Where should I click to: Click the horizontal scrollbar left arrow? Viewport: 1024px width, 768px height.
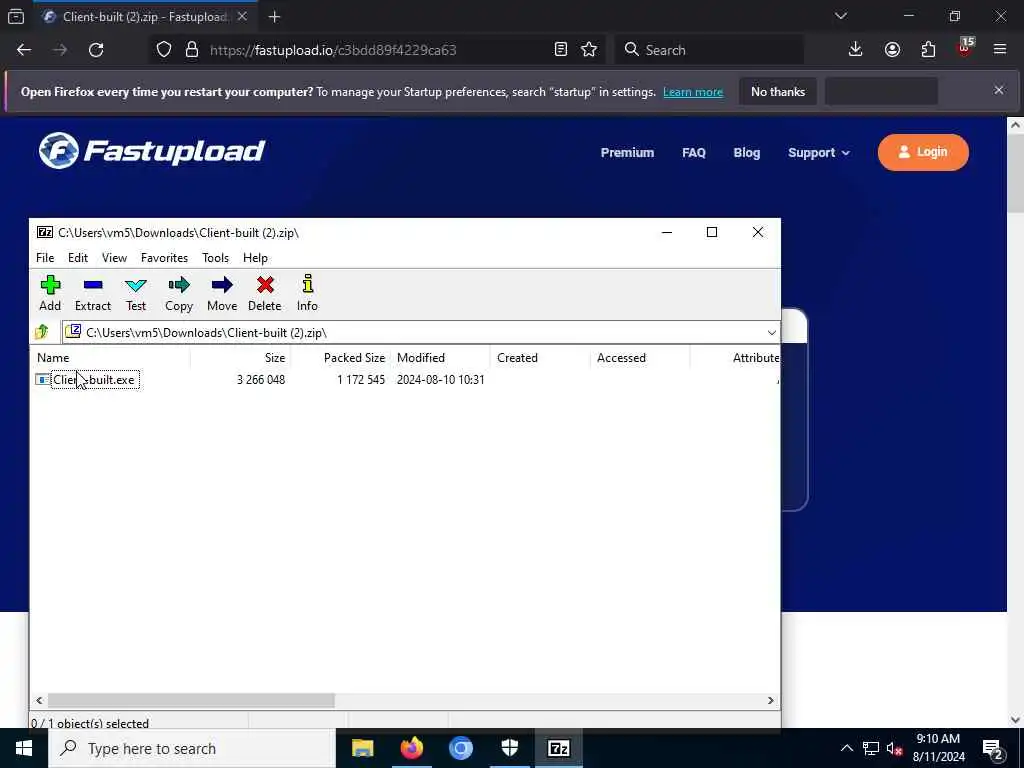coord(39,700)
